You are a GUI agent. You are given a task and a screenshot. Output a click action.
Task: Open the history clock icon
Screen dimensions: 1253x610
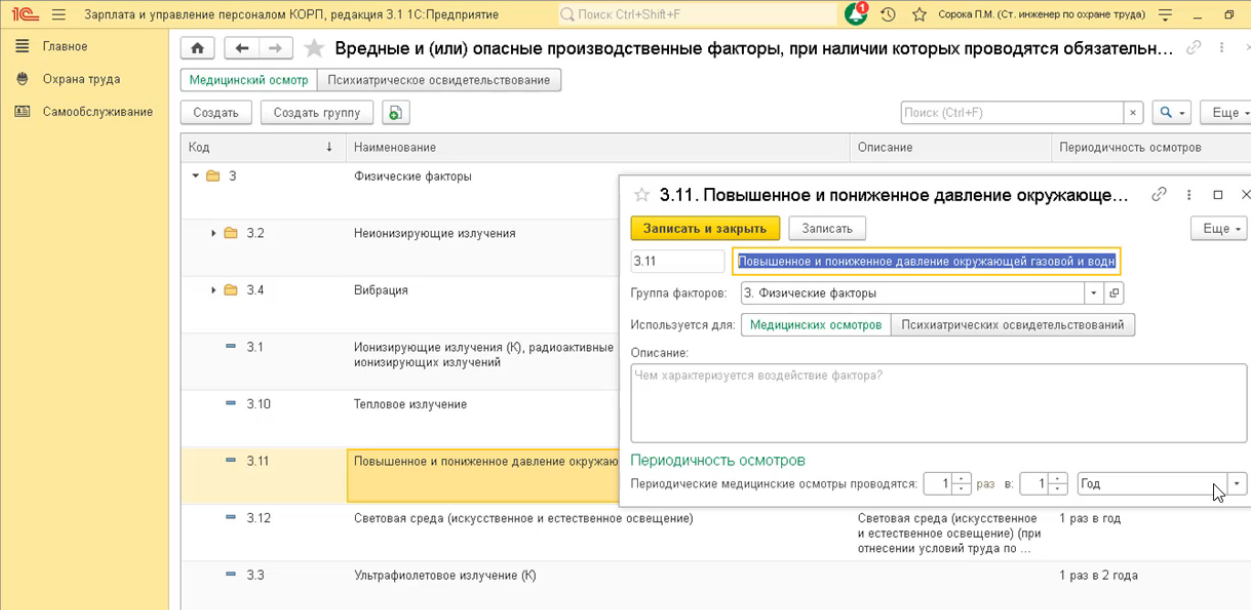click(888, 15)
